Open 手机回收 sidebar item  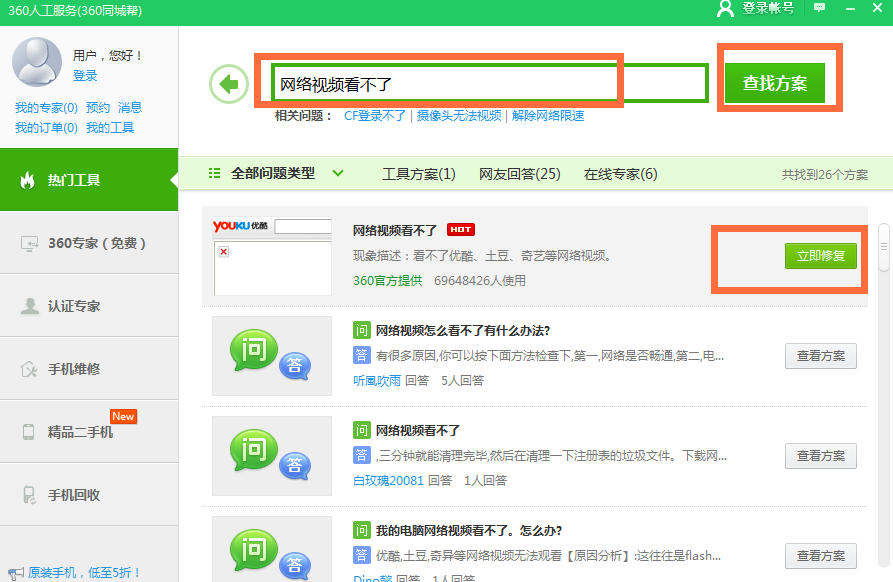(x=89, y=494)
